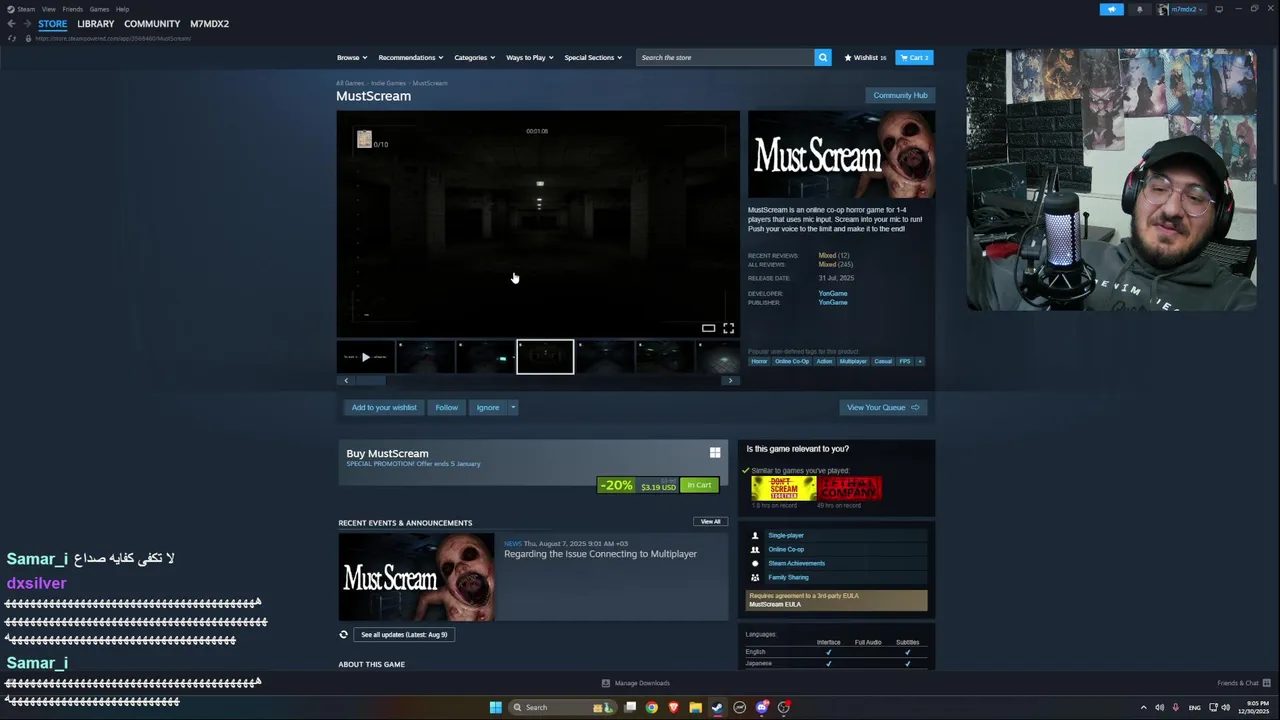Click See all updates button
1280x720 pixels.
point(404,634)
